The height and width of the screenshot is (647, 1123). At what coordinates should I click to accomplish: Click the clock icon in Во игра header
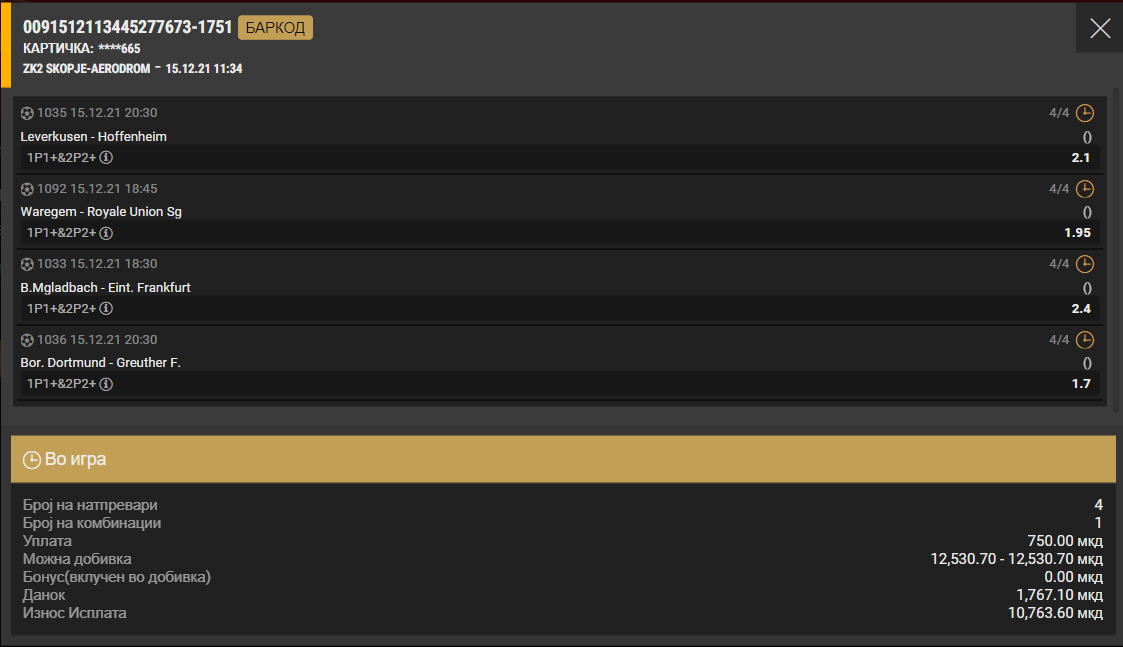(x=32, y=460)
